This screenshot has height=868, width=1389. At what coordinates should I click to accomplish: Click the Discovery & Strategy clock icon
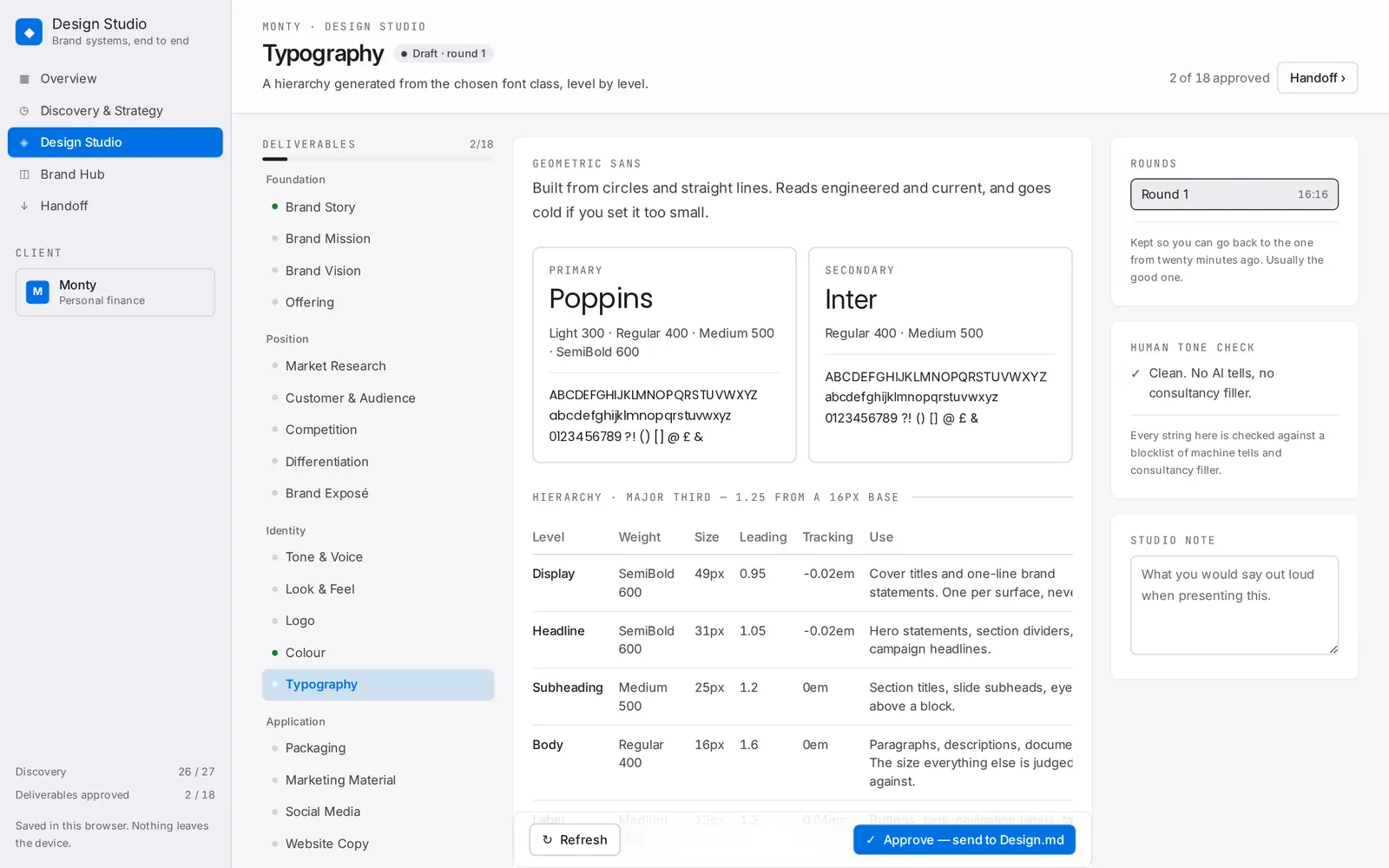click(x=24, y=111)
